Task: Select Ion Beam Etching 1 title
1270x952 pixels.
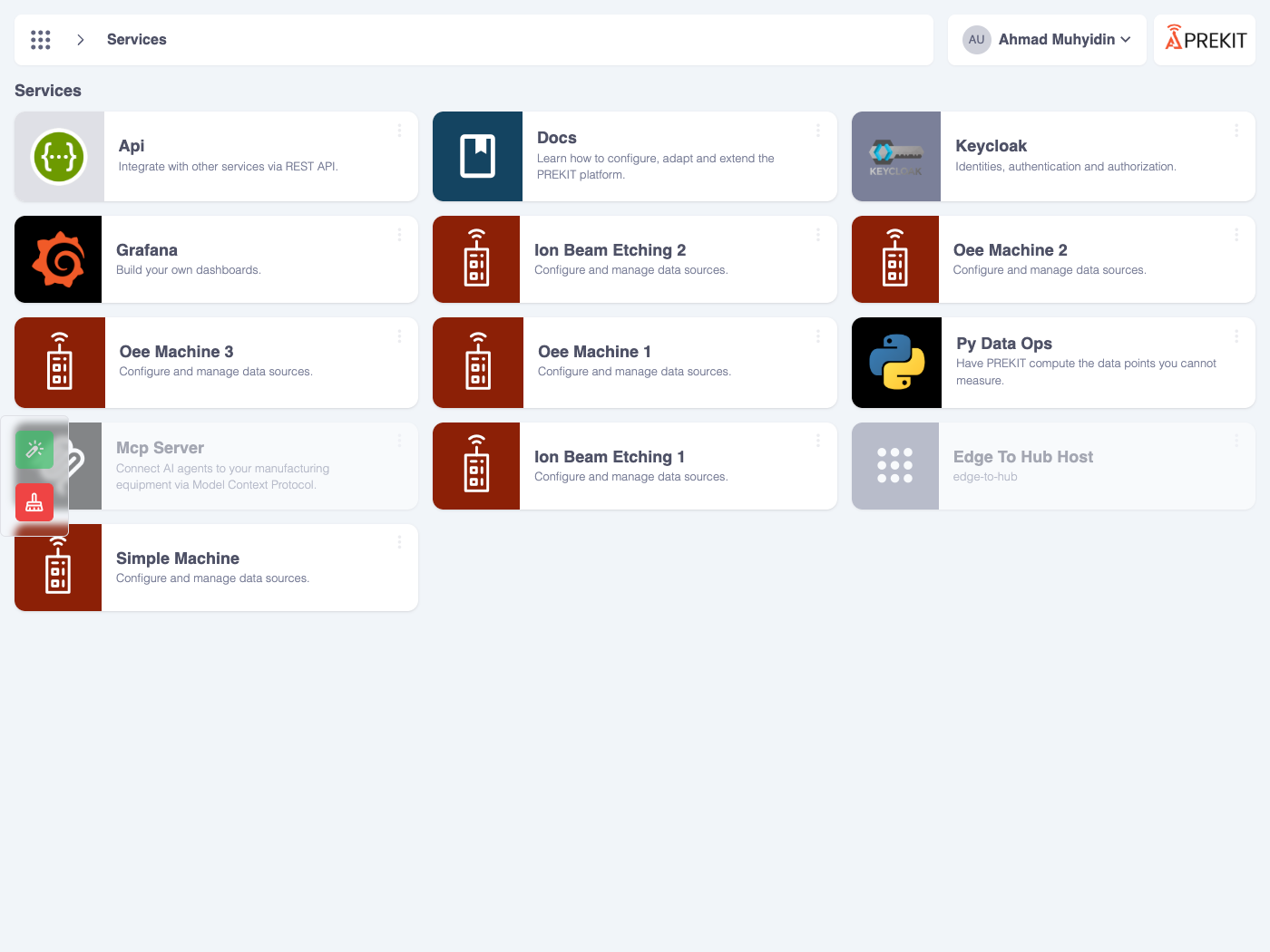Action: pos(610,457)
